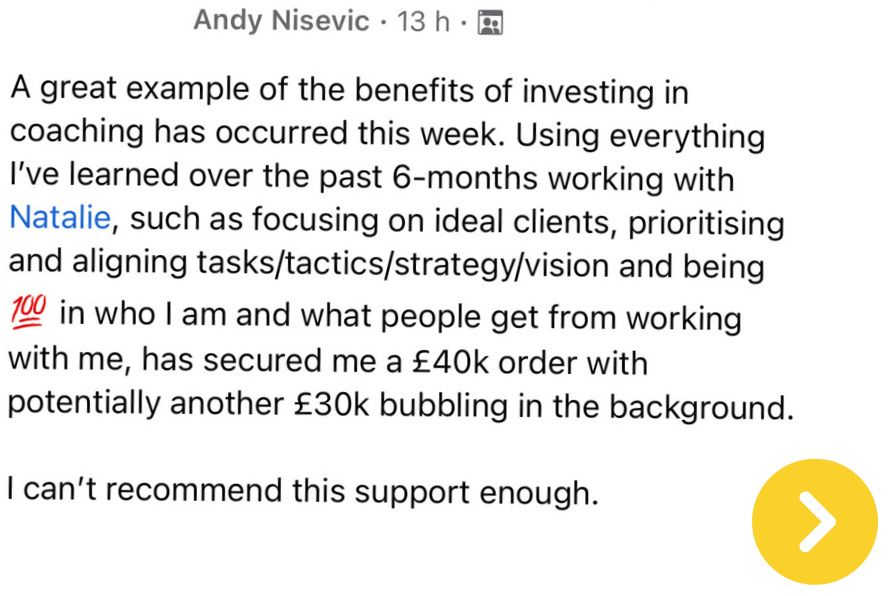Click the 13 h post timestamp
Viewport: 894px width, 596px height.
423,22
